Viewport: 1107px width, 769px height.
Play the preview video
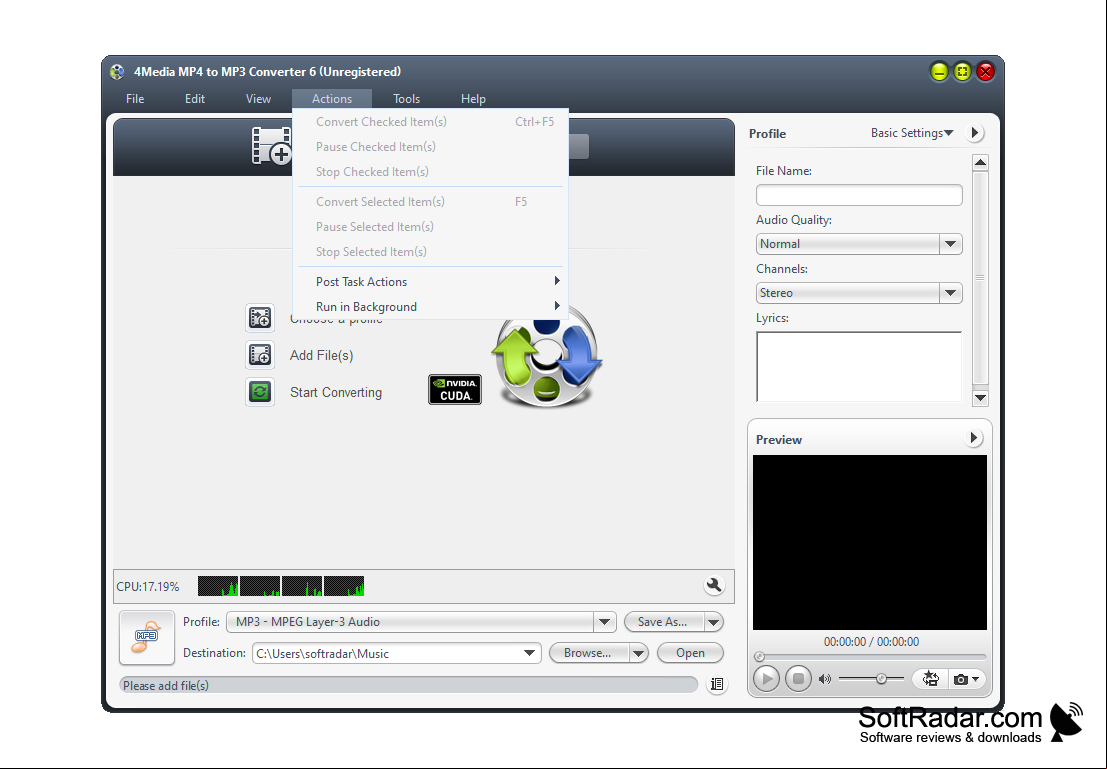(x=766, y=679)
